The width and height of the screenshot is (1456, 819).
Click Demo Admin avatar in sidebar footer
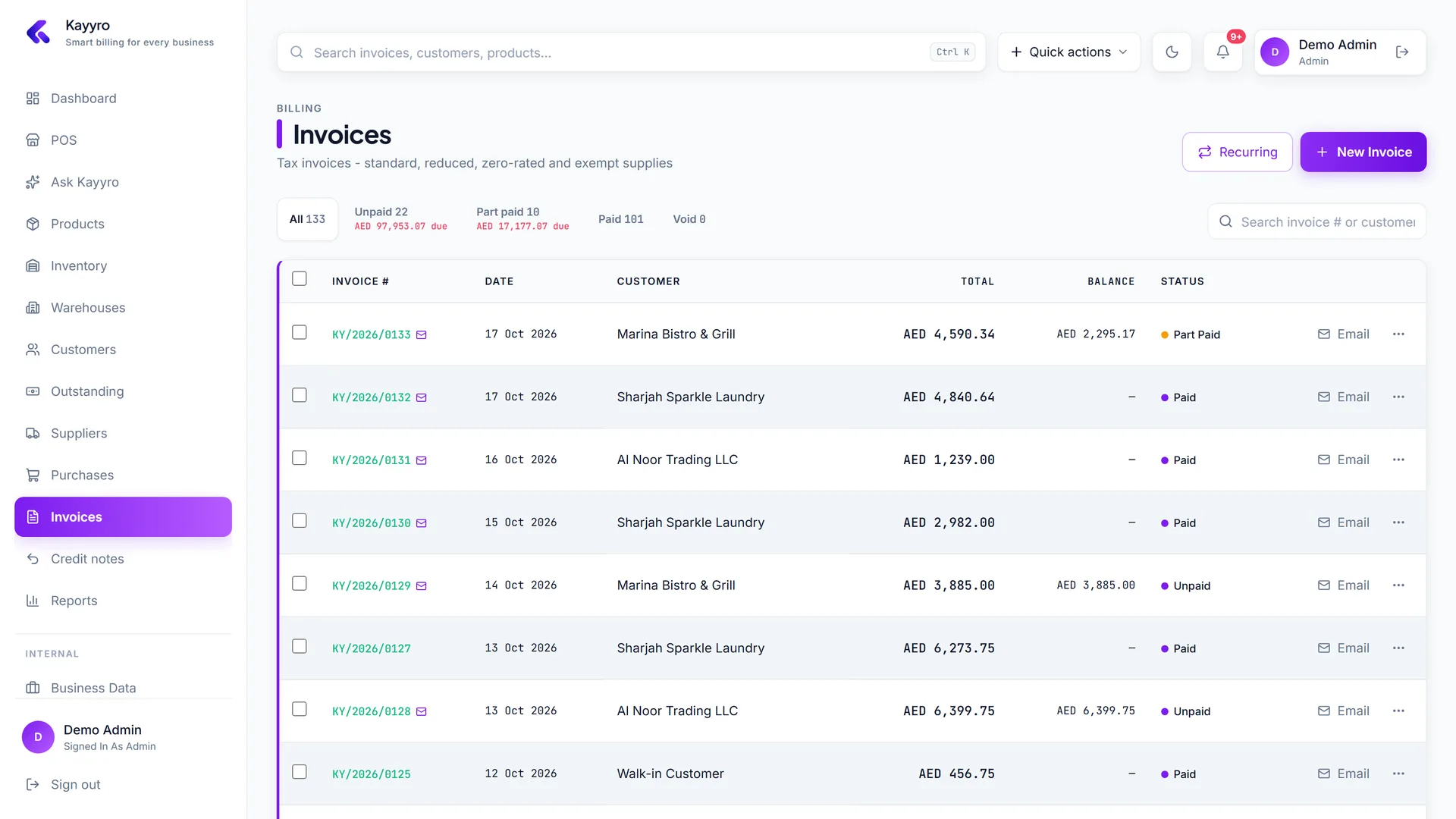[x=38, y=737]
